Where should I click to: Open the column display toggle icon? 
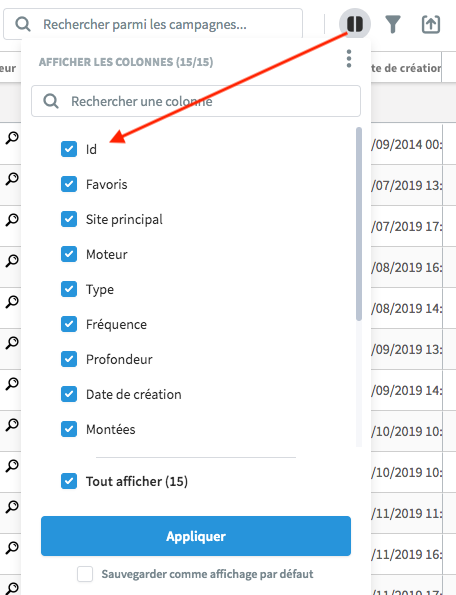(x=355, y=24)
